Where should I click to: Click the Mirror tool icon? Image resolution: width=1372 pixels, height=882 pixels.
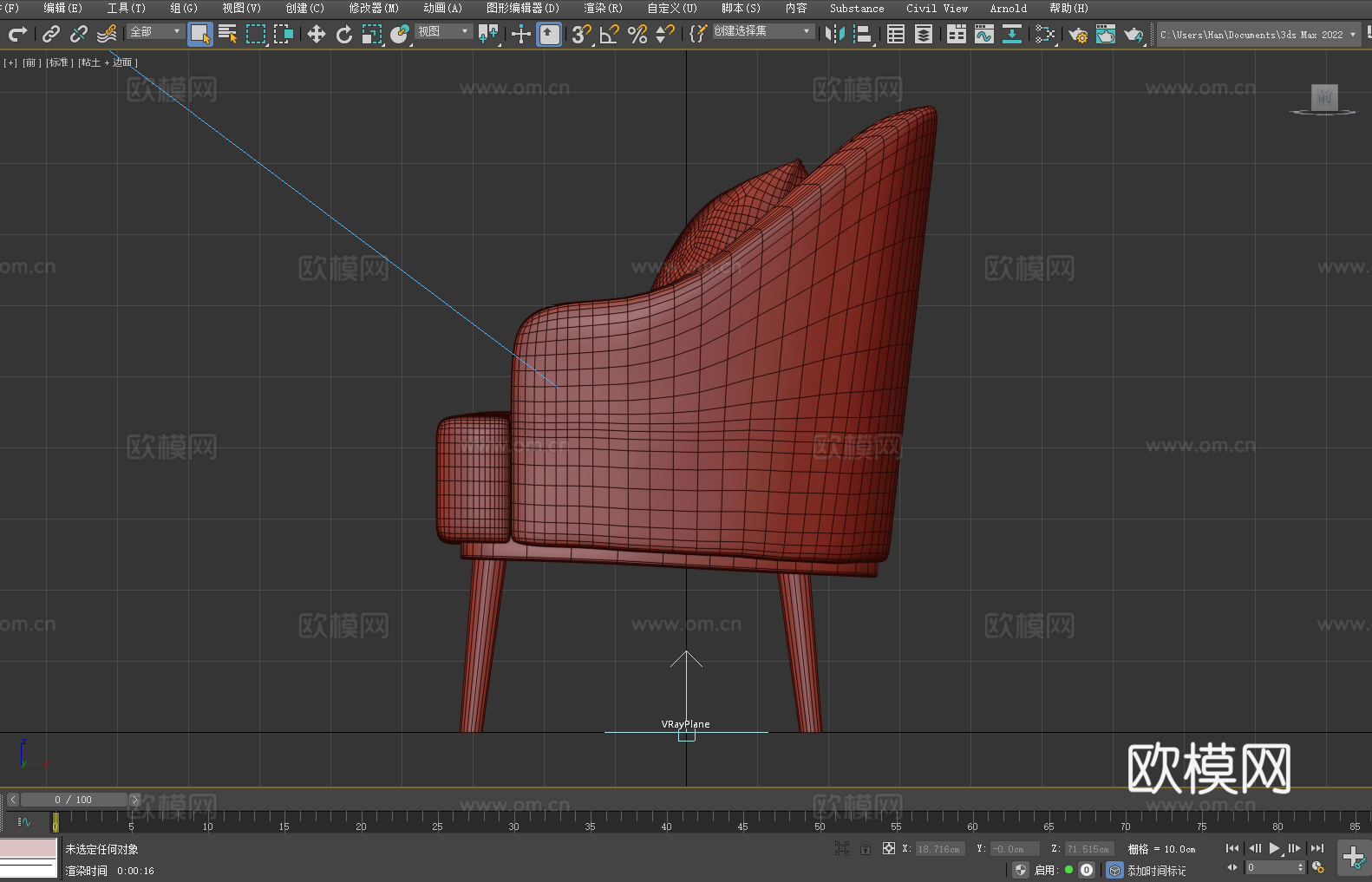pos(835,34)
